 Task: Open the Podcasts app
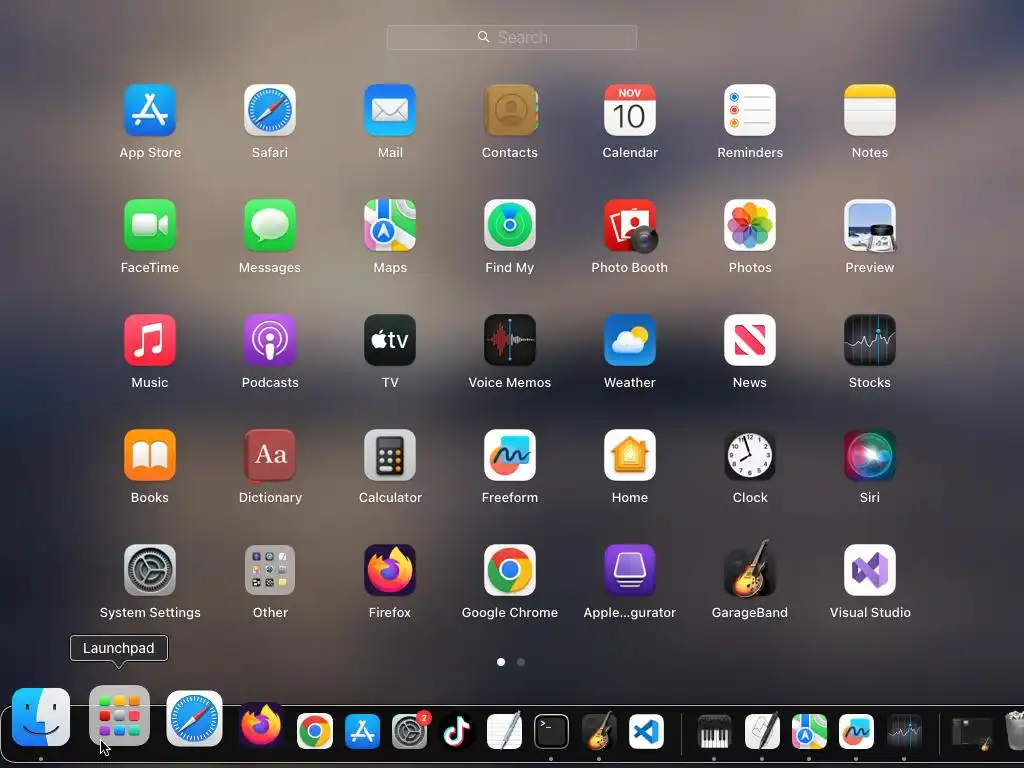(270, 340)
